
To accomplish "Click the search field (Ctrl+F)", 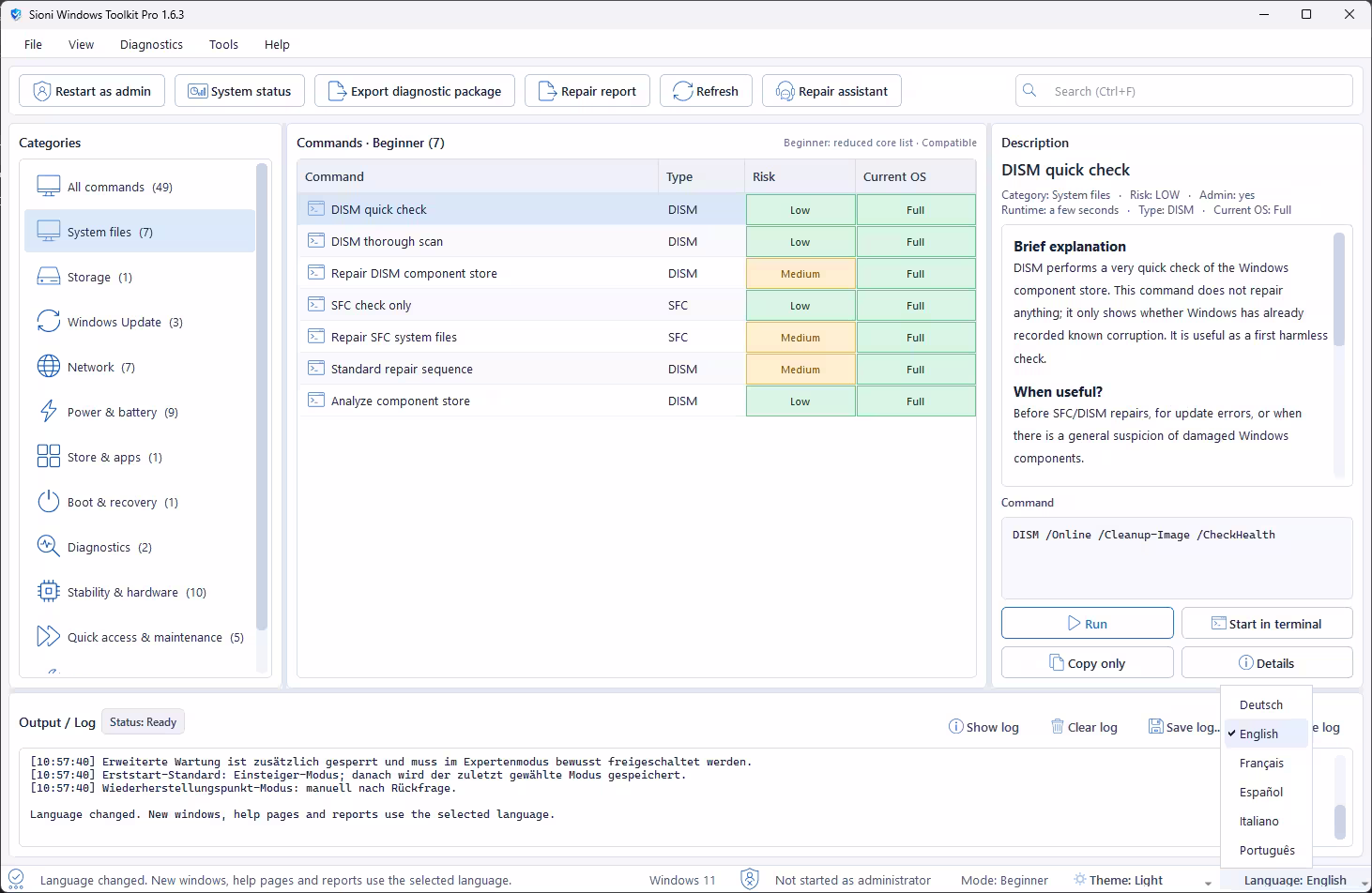I will 1184,91.
